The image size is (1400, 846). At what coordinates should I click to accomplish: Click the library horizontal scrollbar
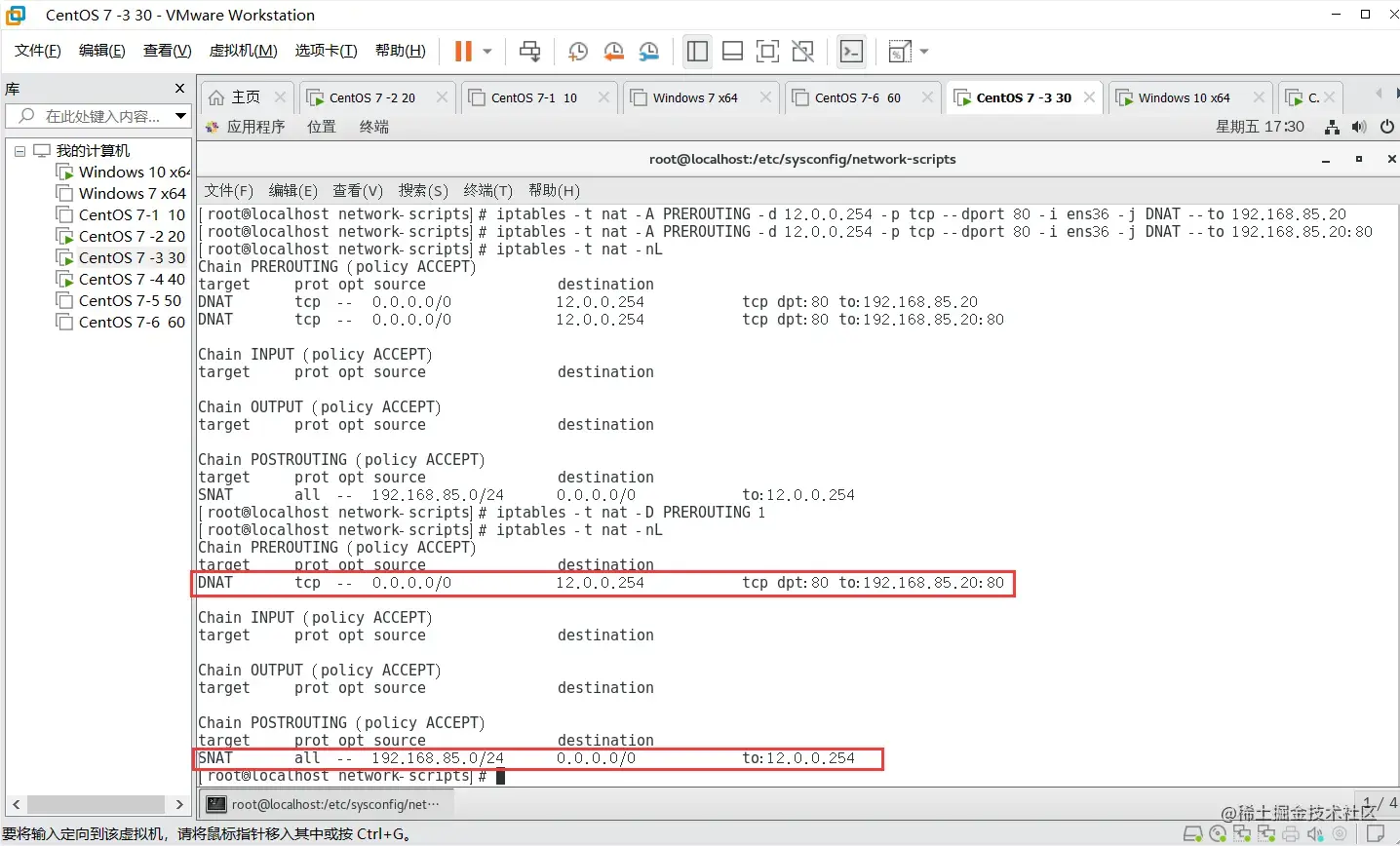tap(97, 804)
